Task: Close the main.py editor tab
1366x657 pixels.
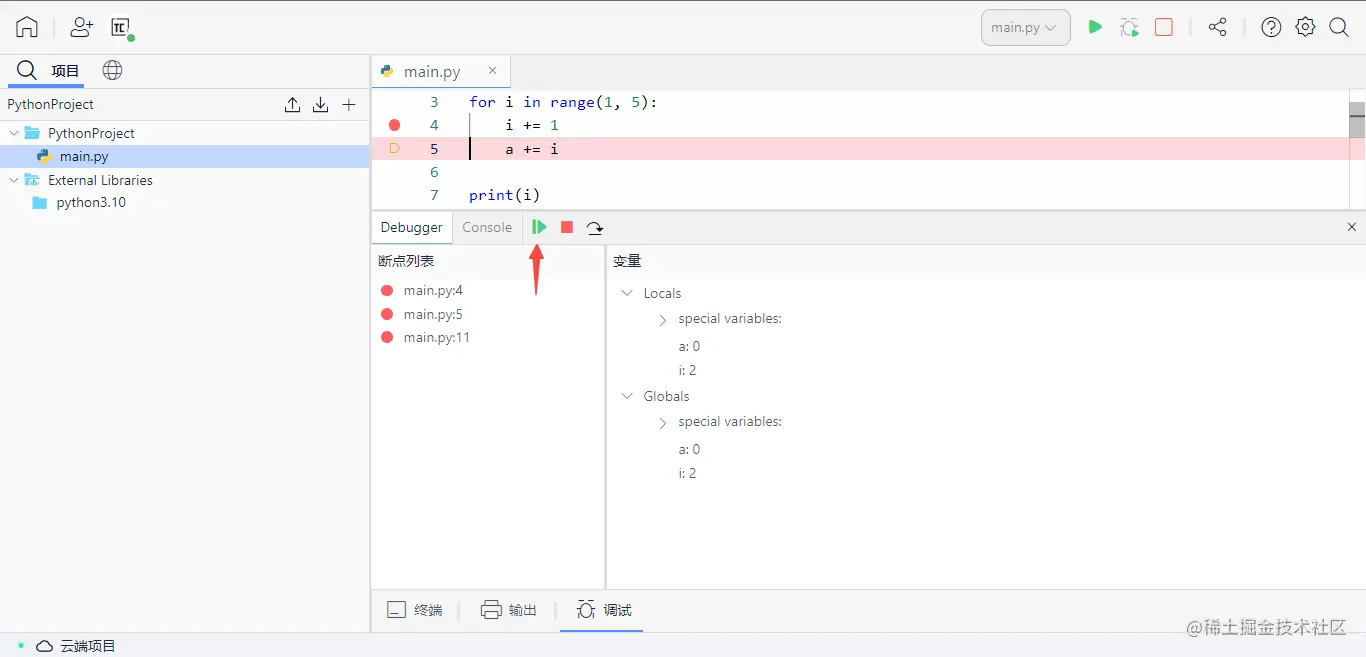Action: 492,71
